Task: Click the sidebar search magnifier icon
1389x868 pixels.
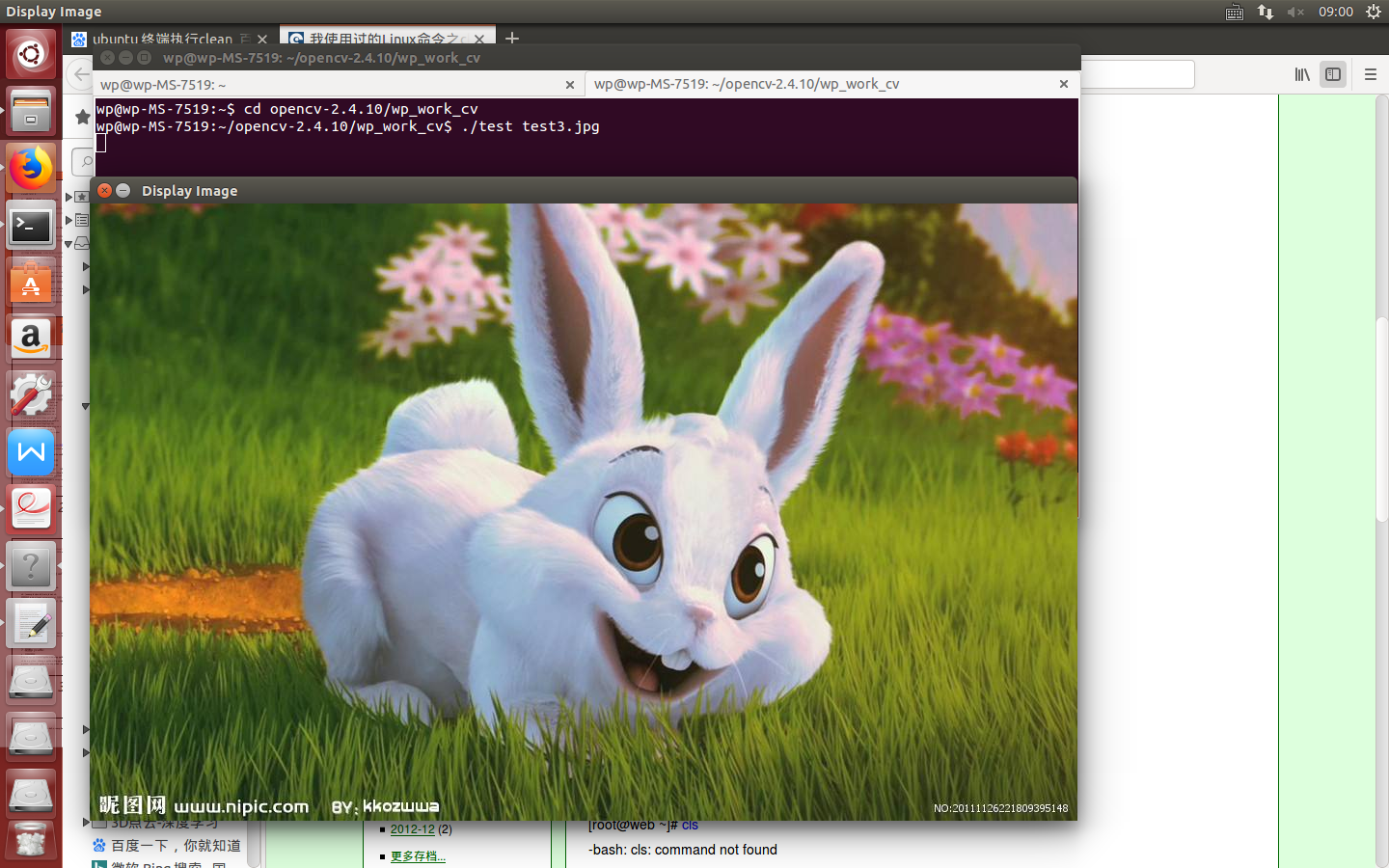Action: click(86, 161)
